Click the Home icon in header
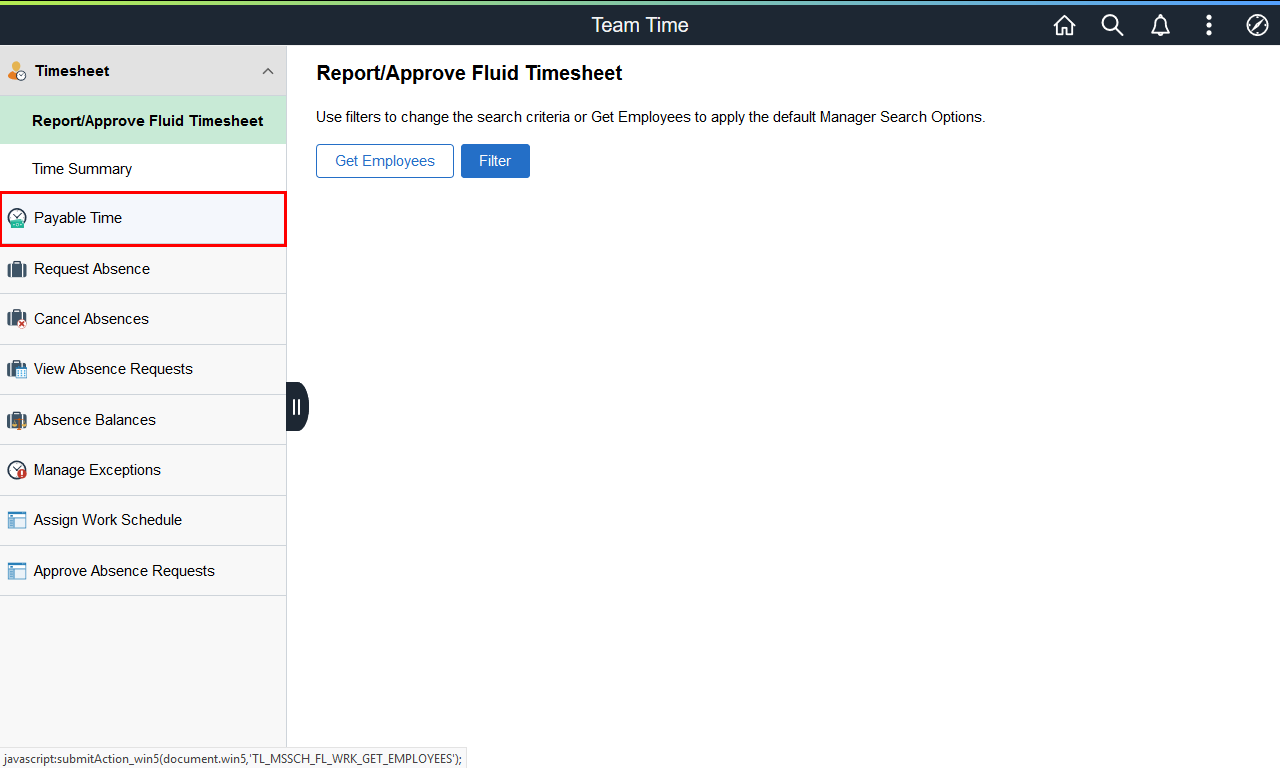Viewport: 1280px width, 768px height. pyautogui.click(x=1064, y=26)
